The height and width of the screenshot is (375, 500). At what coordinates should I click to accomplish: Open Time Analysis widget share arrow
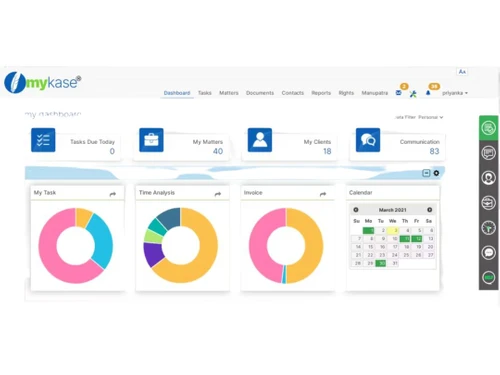(x=218, y=194)
